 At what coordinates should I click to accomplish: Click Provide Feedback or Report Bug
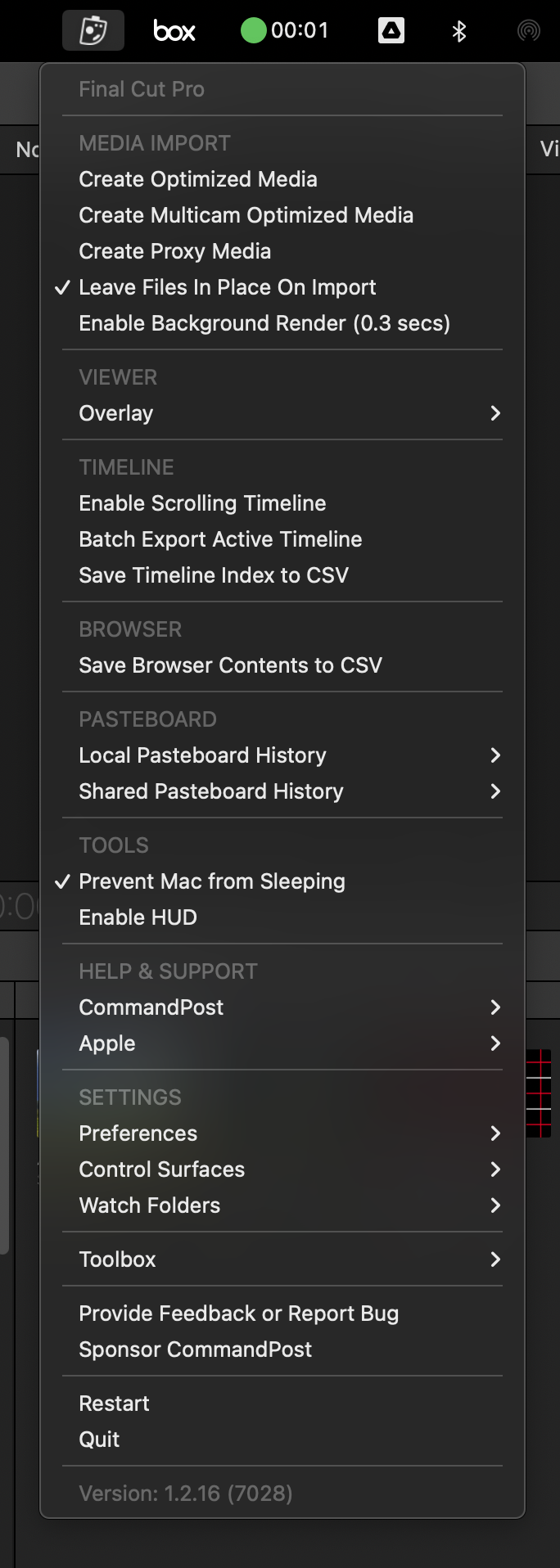[x=282, y=1313]
